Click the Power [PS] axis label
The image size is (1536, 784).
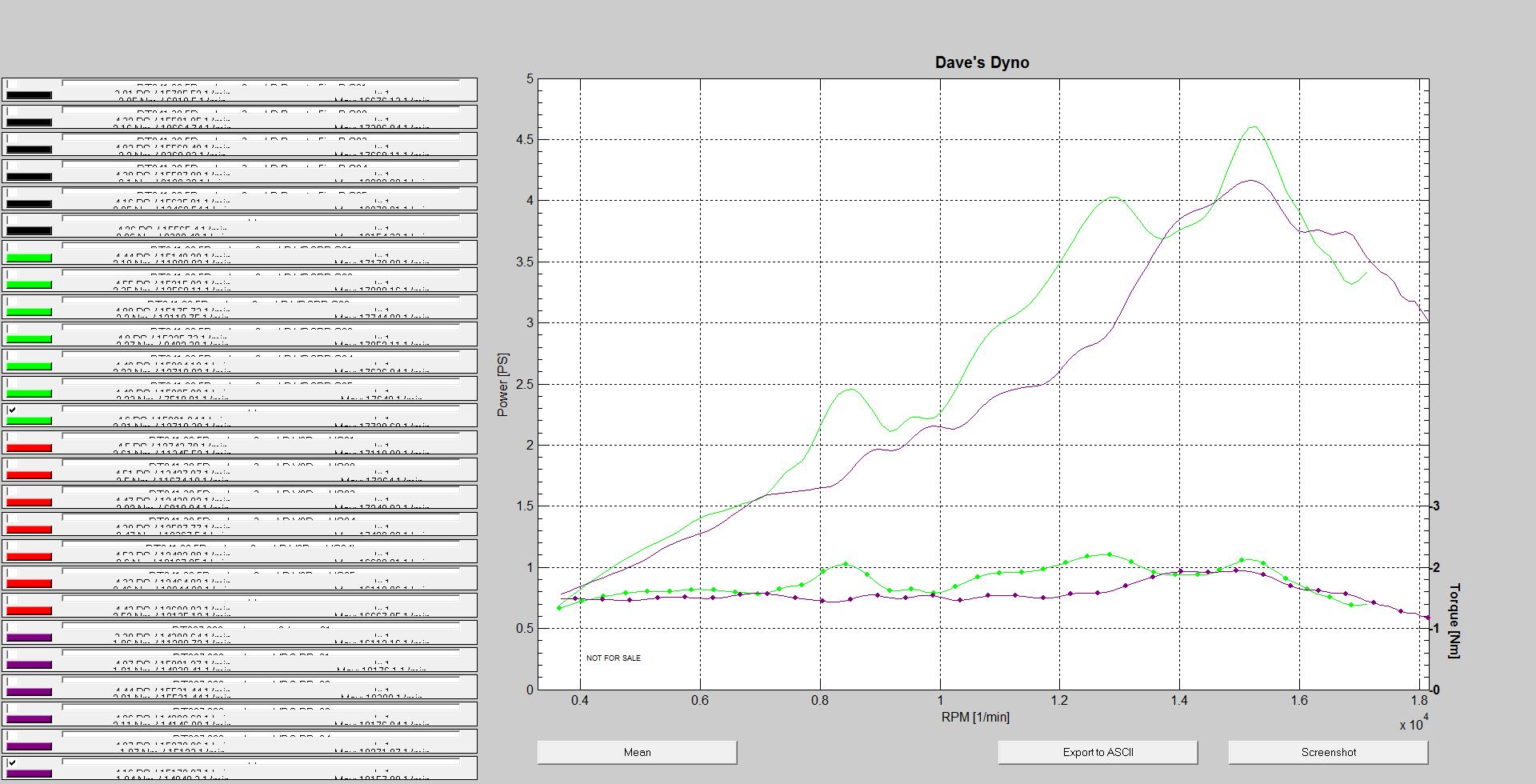click(x=502, y=385)
